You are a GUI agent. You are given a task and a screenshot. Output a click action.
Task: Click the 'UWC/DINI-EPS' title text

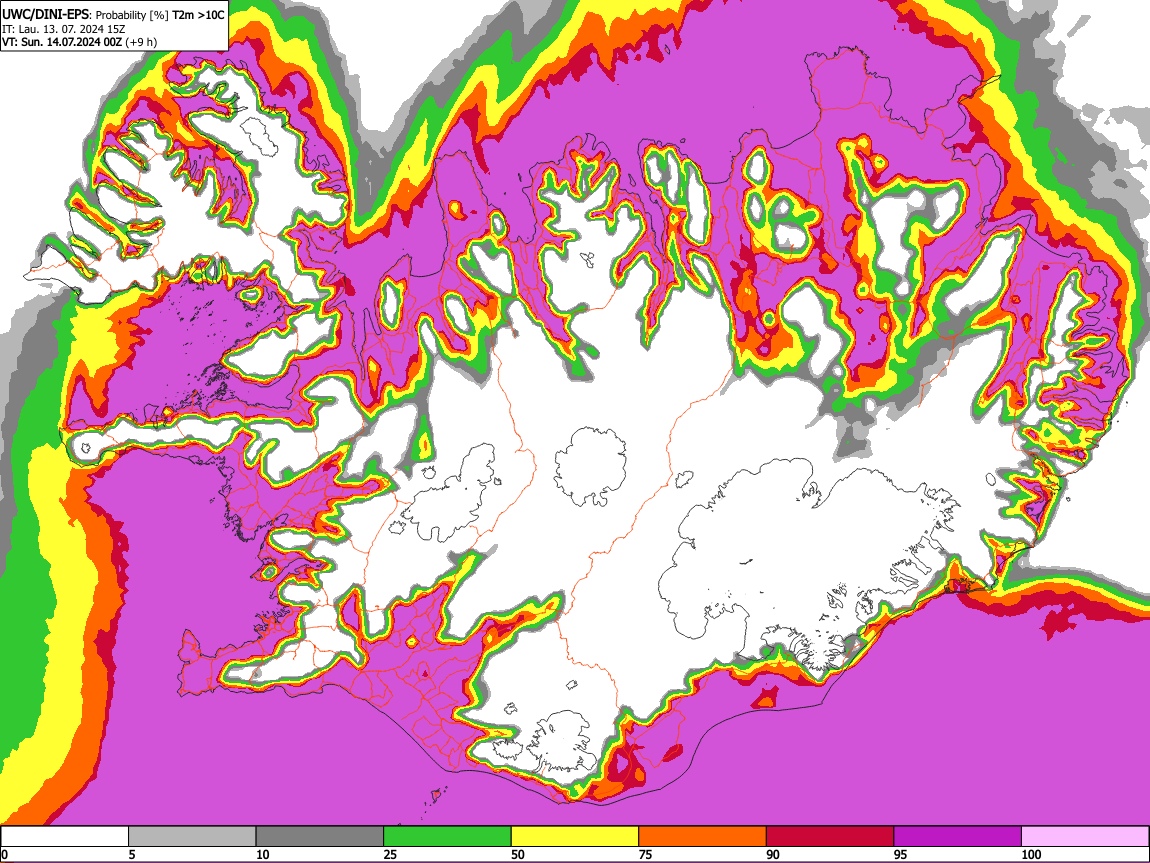[x=45, y=15]
